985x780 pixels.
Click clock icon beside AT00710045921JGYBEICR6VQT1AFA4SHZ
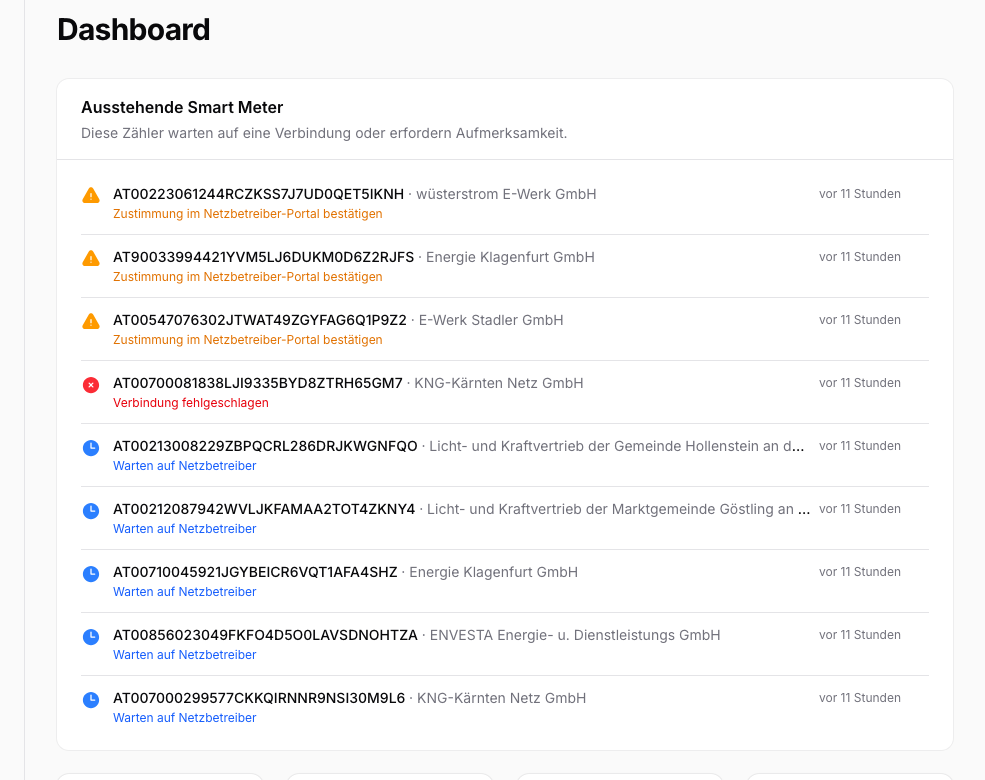(x=91, y=573)
